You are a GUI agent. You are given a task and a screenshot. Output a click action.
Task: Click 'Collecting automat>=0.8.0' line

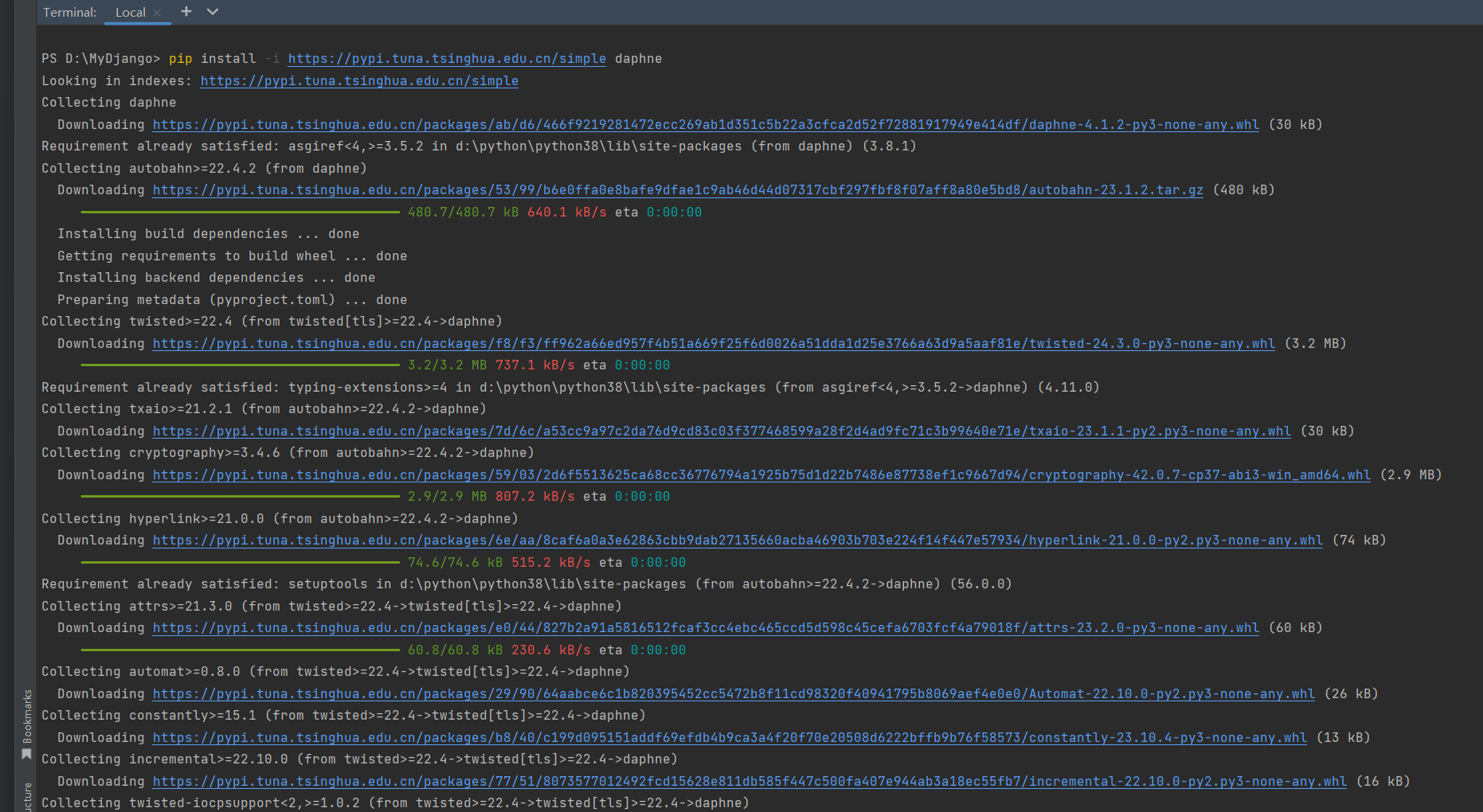(x=335, y=672)
